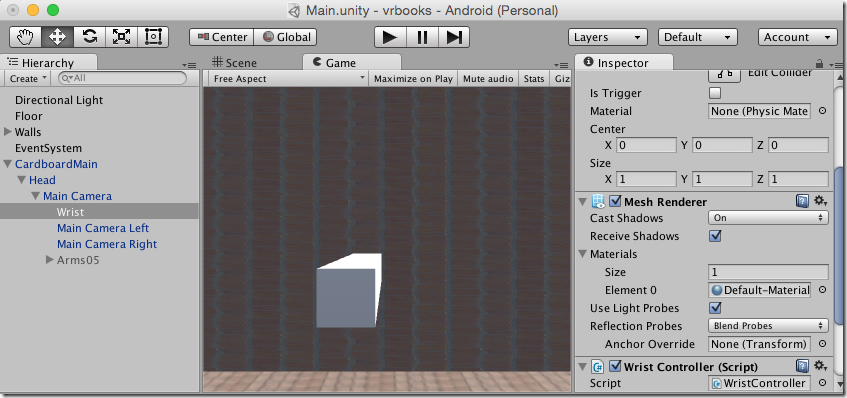The height and width of the screenshot is (398, 847).
Task: Click the Size X input field
Action: 646,179
